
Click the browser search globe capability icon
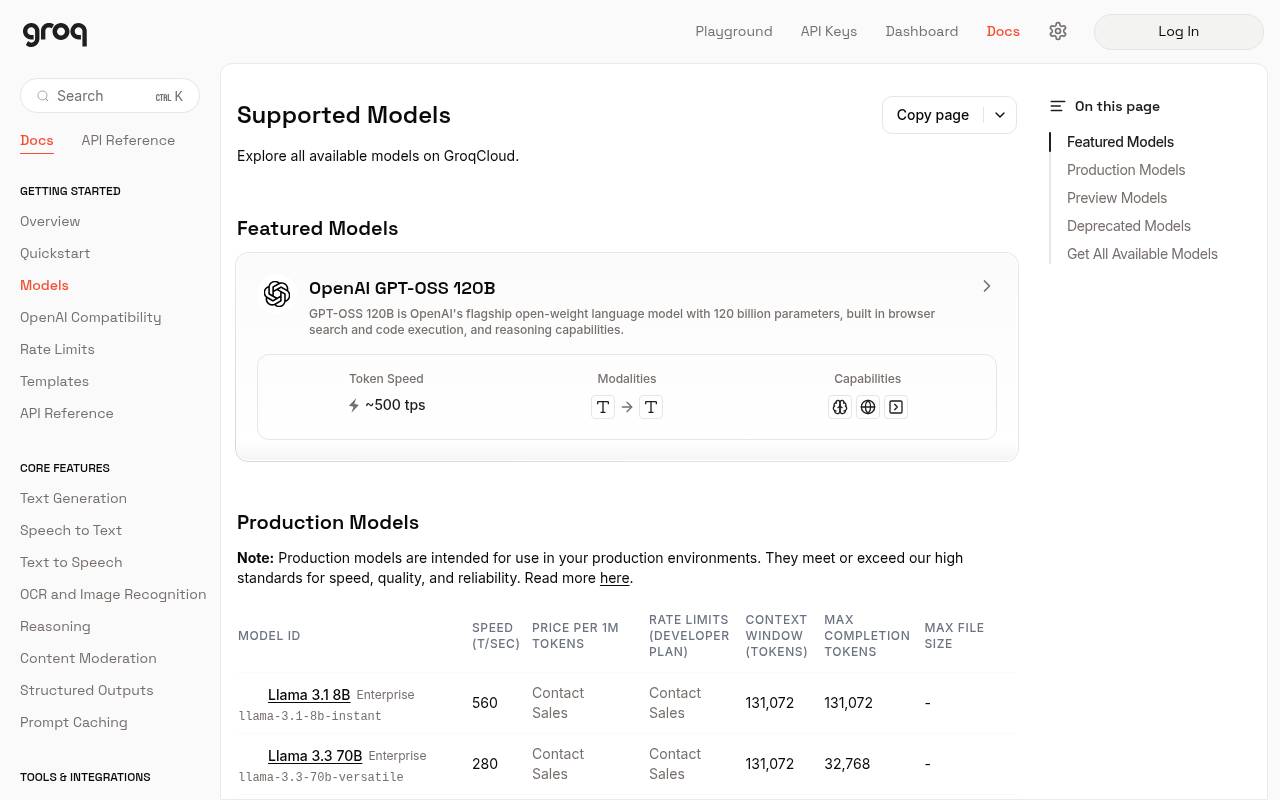pyautogui.click(x=868, y=407)
